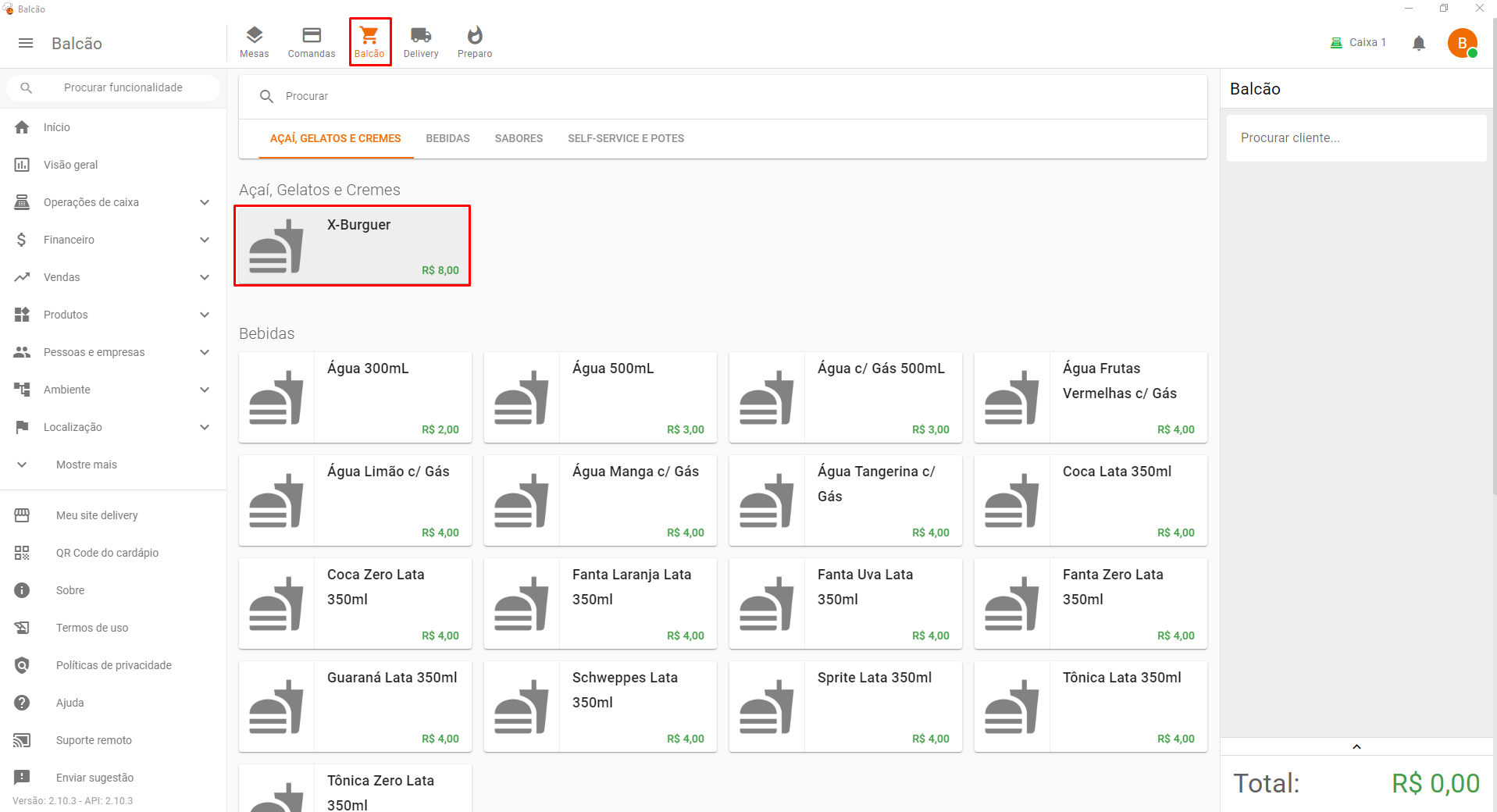Image resolution: width=1497 pixels, height=812 pixels.
Task: Add Fanta Laranja Lata 350ml card
Action: [600, 604]
